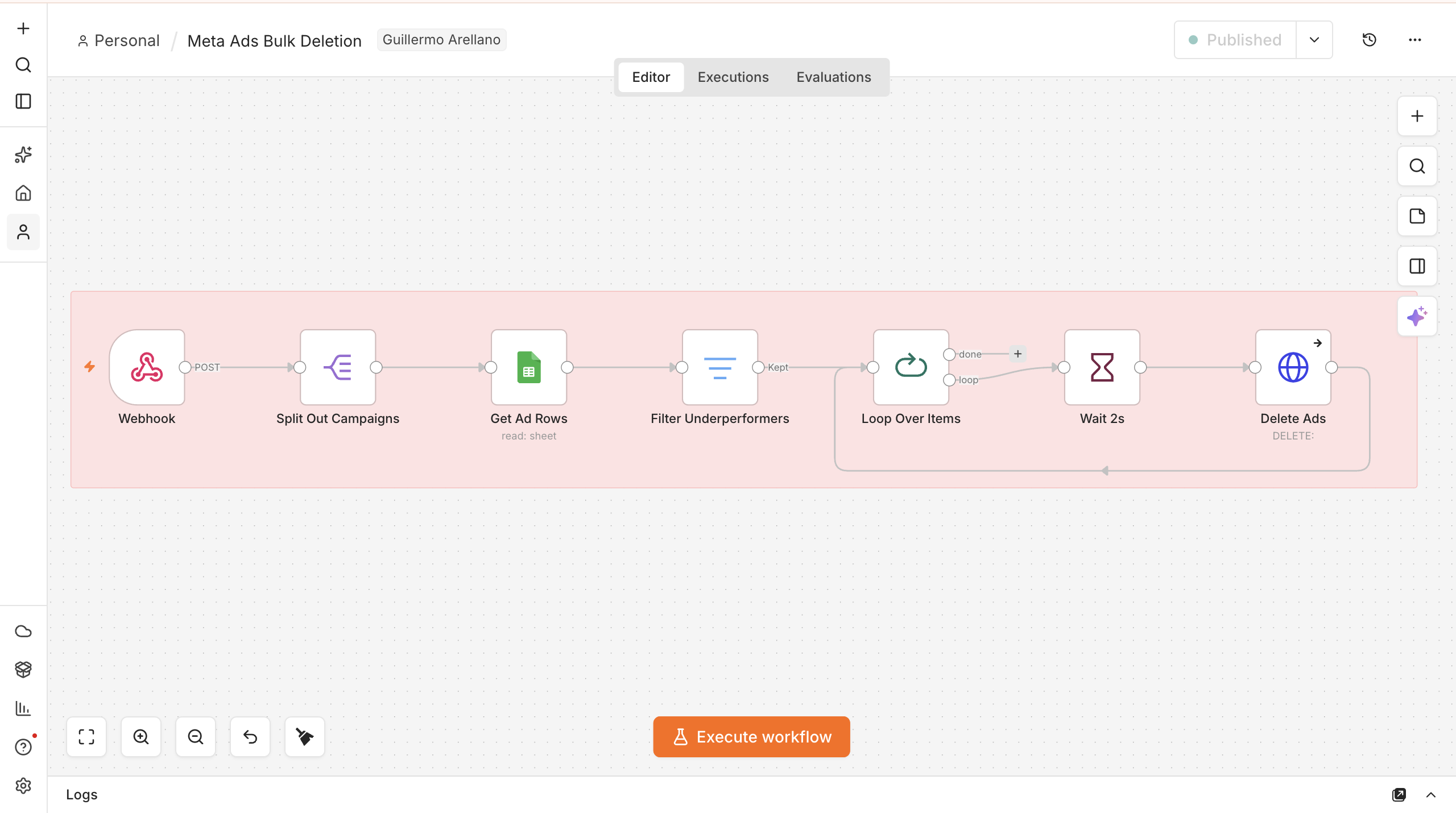Click the plus icon in the left sidebar
Image resolution: width=1456 pixels, height=813 pixels.
pos(23,28)
